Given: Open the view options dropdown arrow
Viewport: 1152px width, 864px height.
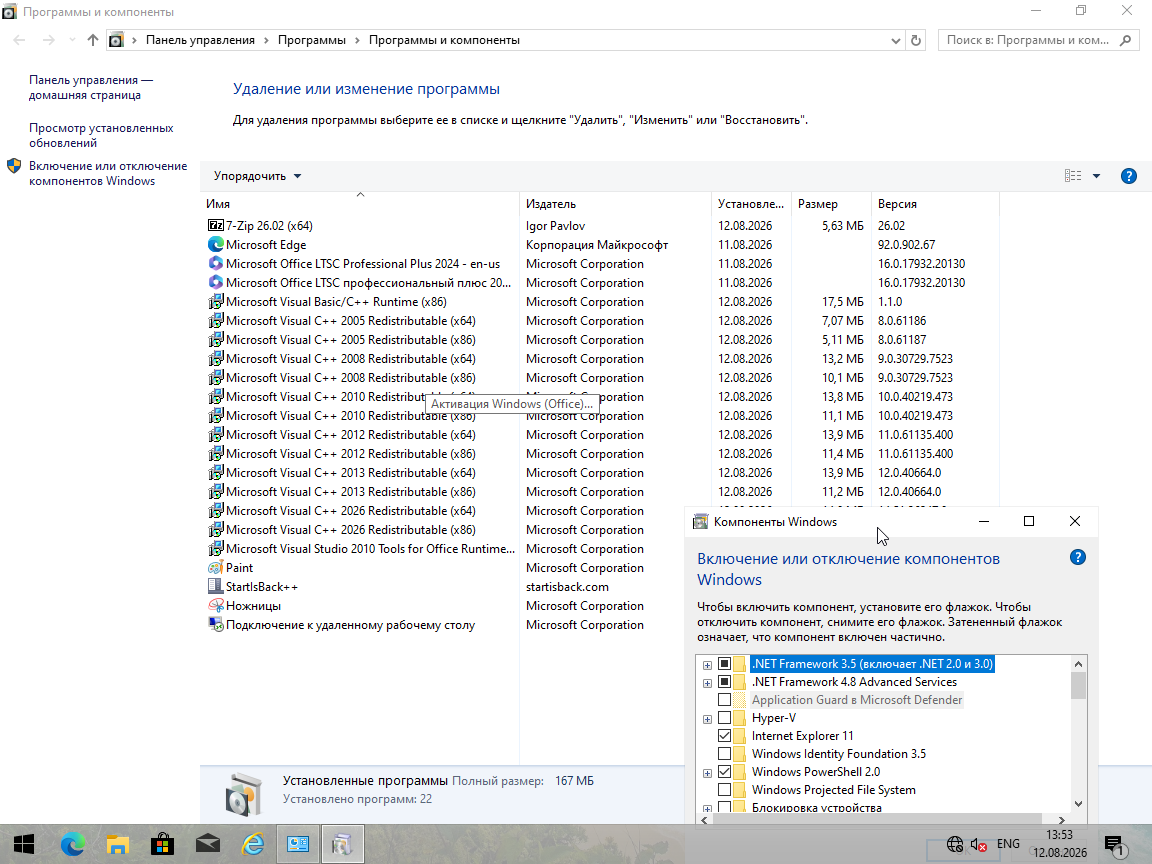Looking at the screenshot, I should [1096, 176].
